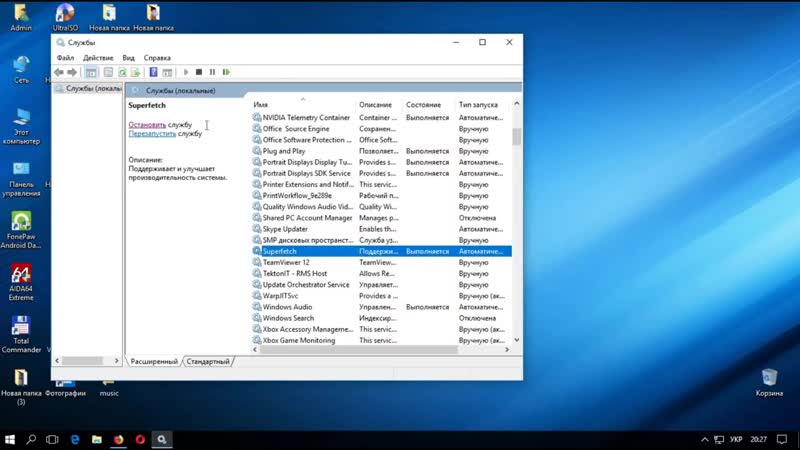Click the services list vertical scrollbar thumb
The width and height of the screenshot is (800, 450).
(516, 136)
